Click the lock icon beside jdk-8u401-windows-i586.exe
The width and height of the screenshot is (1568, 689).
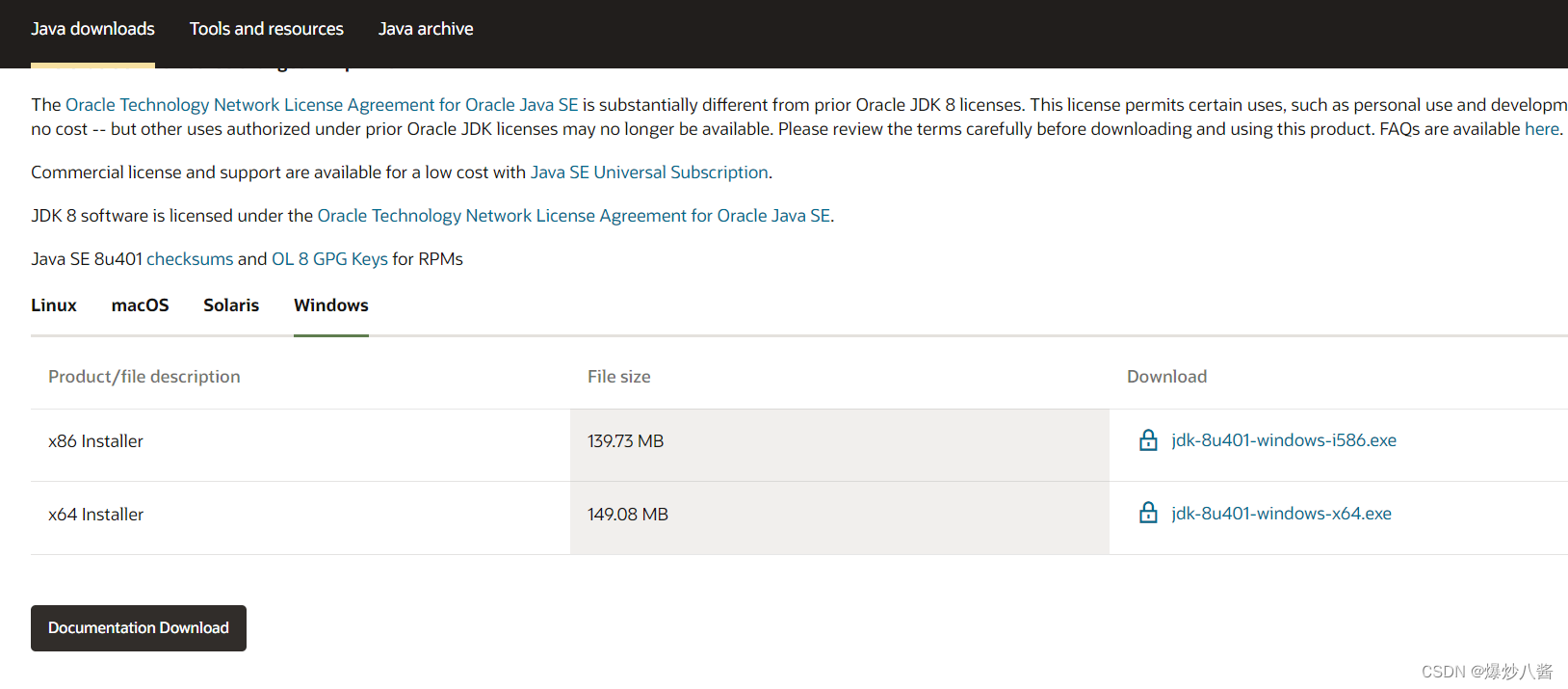1148,440
